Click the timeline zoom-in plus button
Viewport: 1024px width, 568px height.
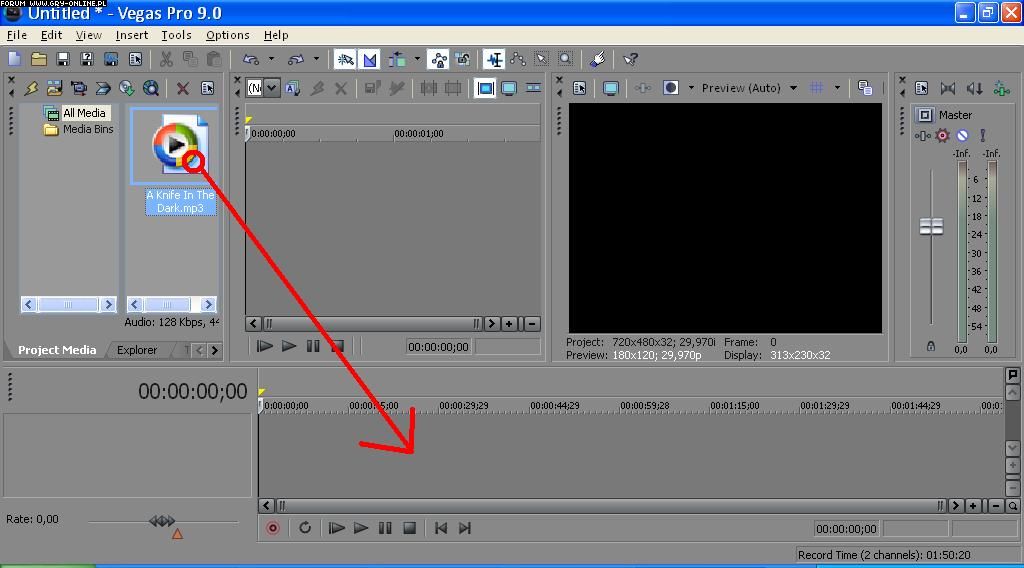pos(973,506)
